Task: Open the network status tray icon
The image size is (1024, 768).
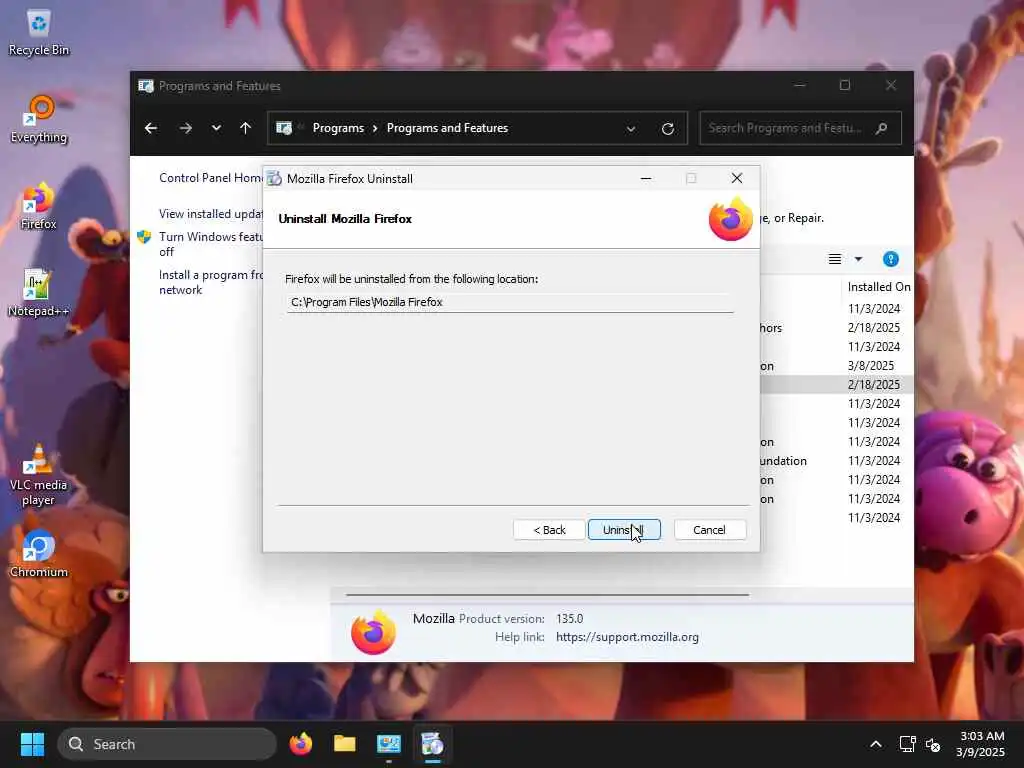Action: tap(907, 744)
